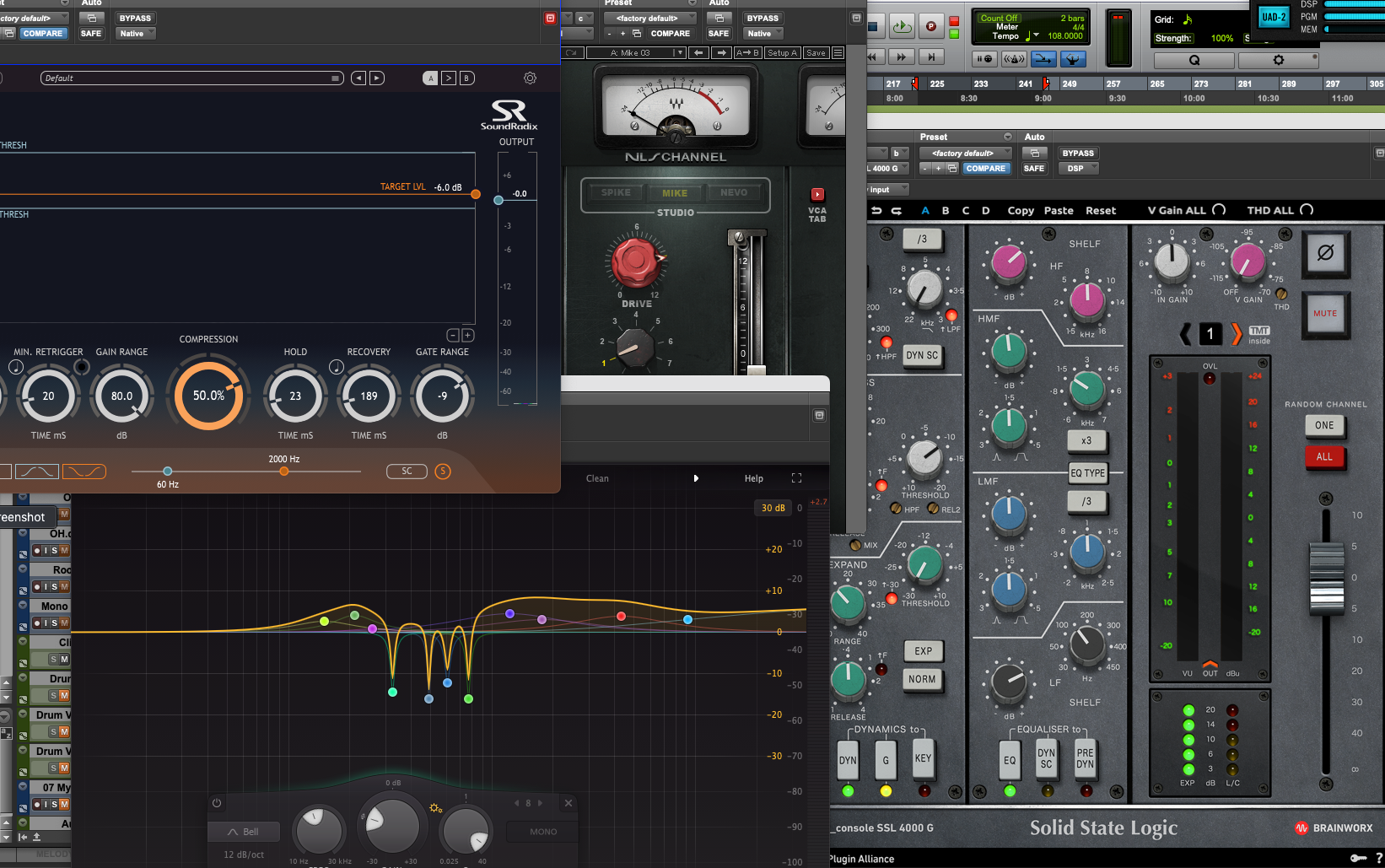Select the NEVO studio mode on NLS Channel
This screenshot has width=1385, height=868.
[734, 192]
